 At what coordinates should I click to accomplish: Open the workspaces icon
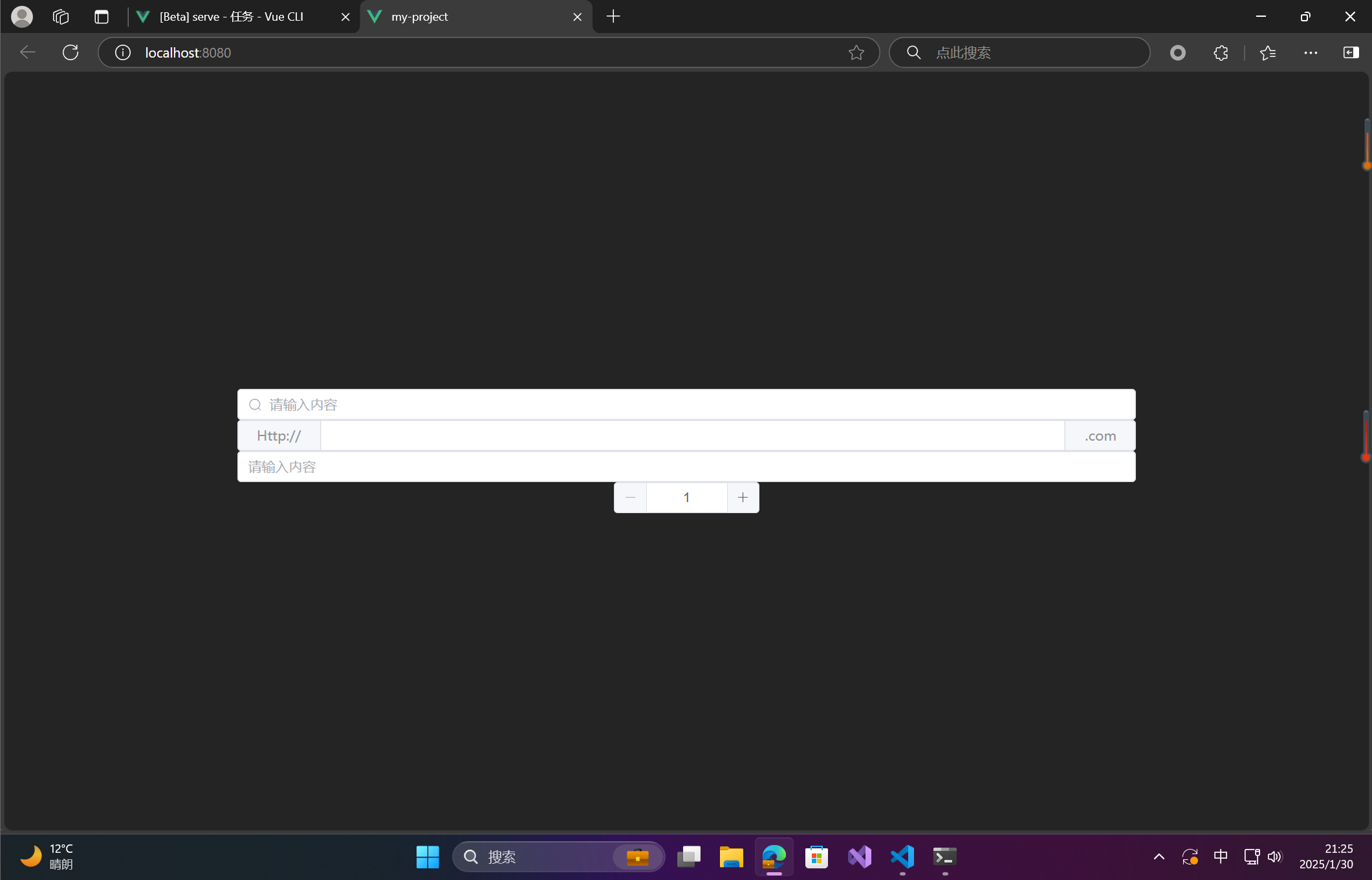61,17
